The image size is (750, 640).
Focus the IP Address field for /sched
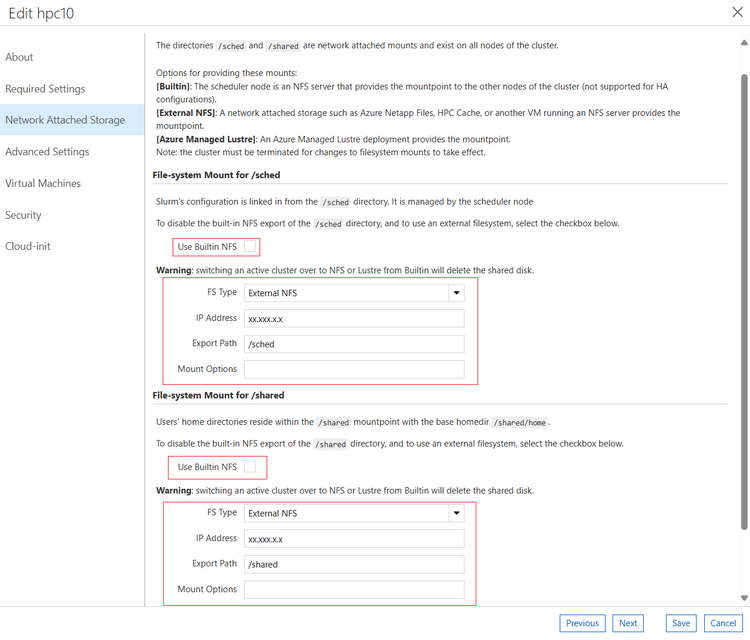(x=354, y=319)
